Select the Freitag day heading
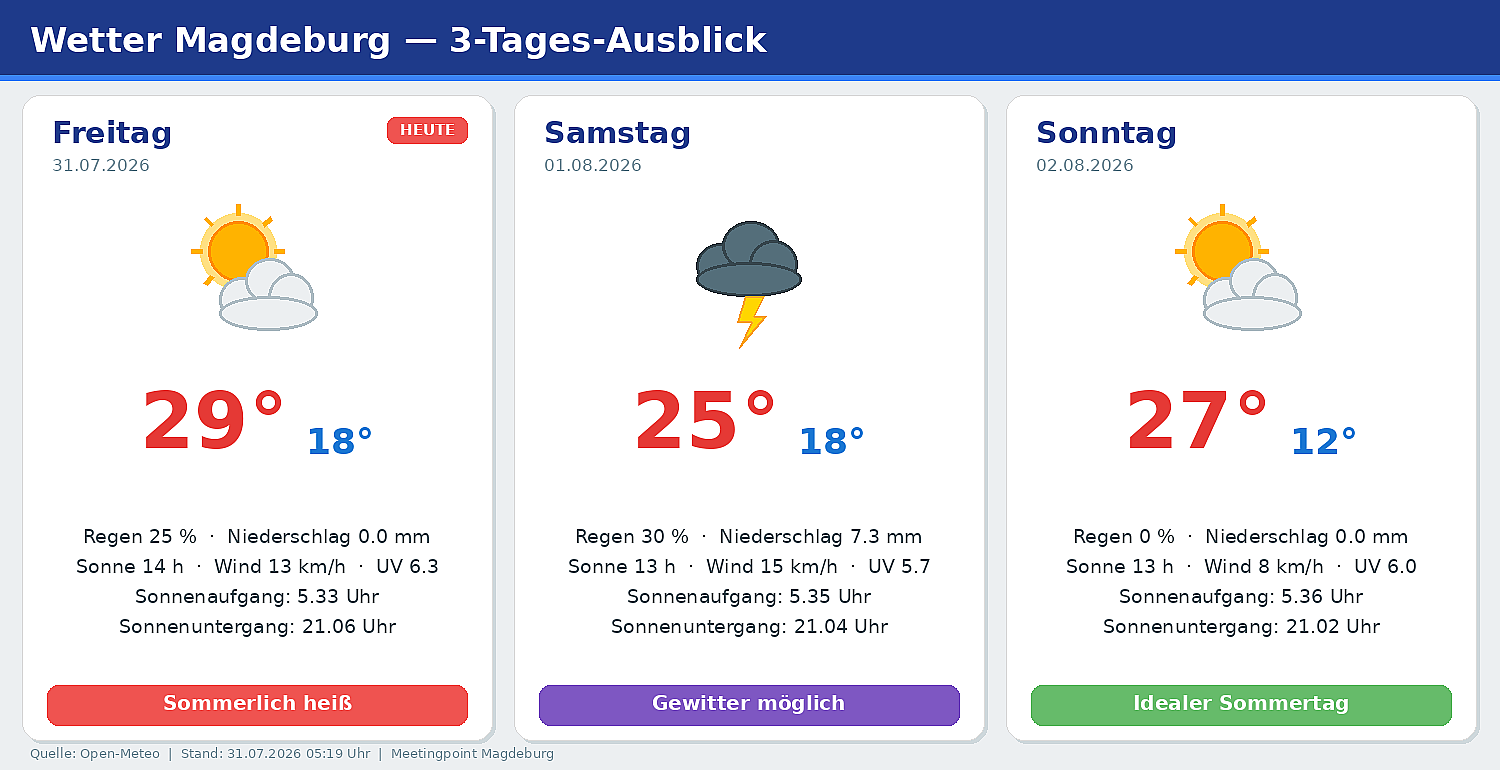Screen dimensions: 1500x770 tap(112, 133)
